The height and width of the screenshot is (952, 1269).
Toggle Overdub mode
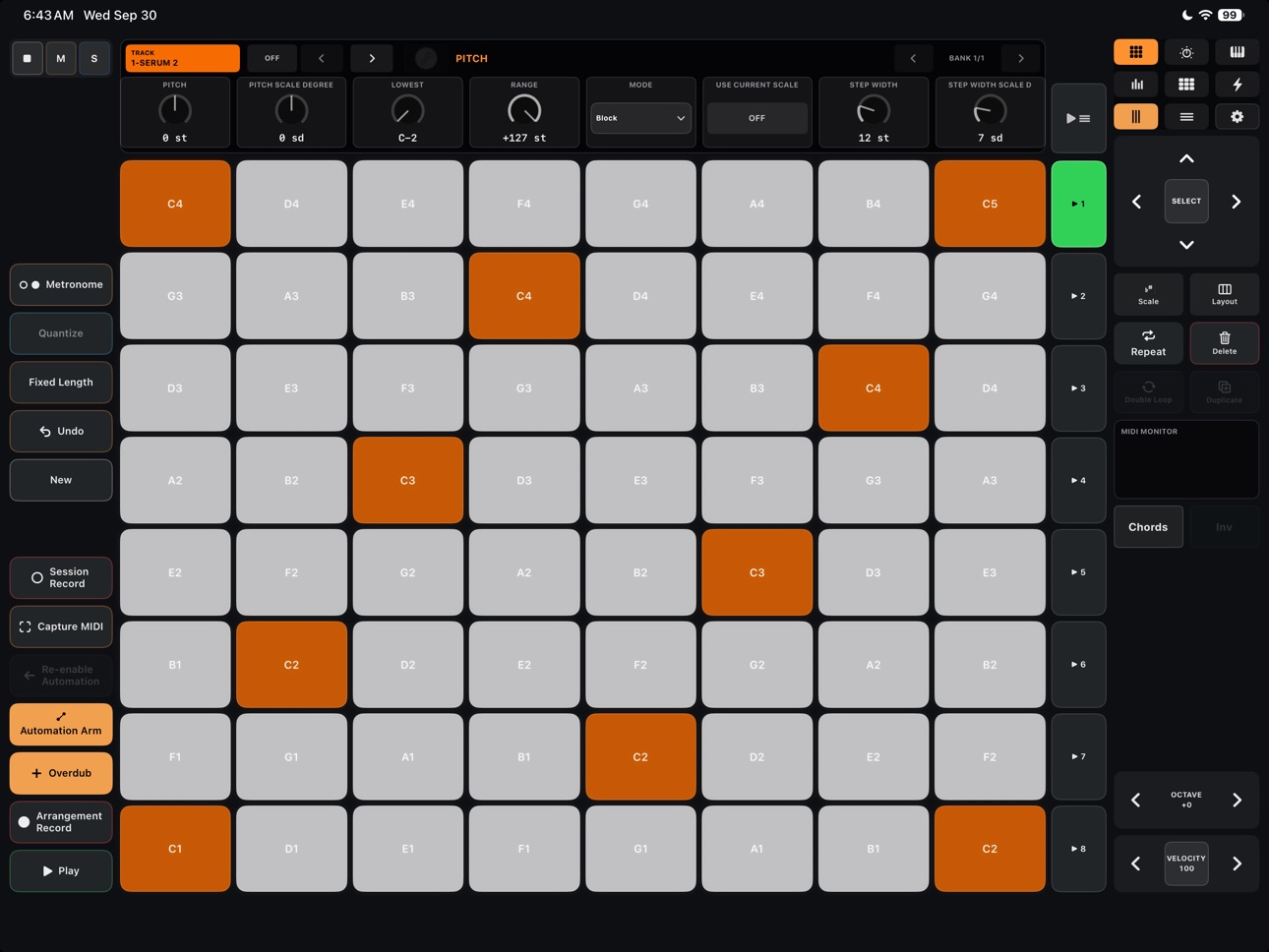61,773
